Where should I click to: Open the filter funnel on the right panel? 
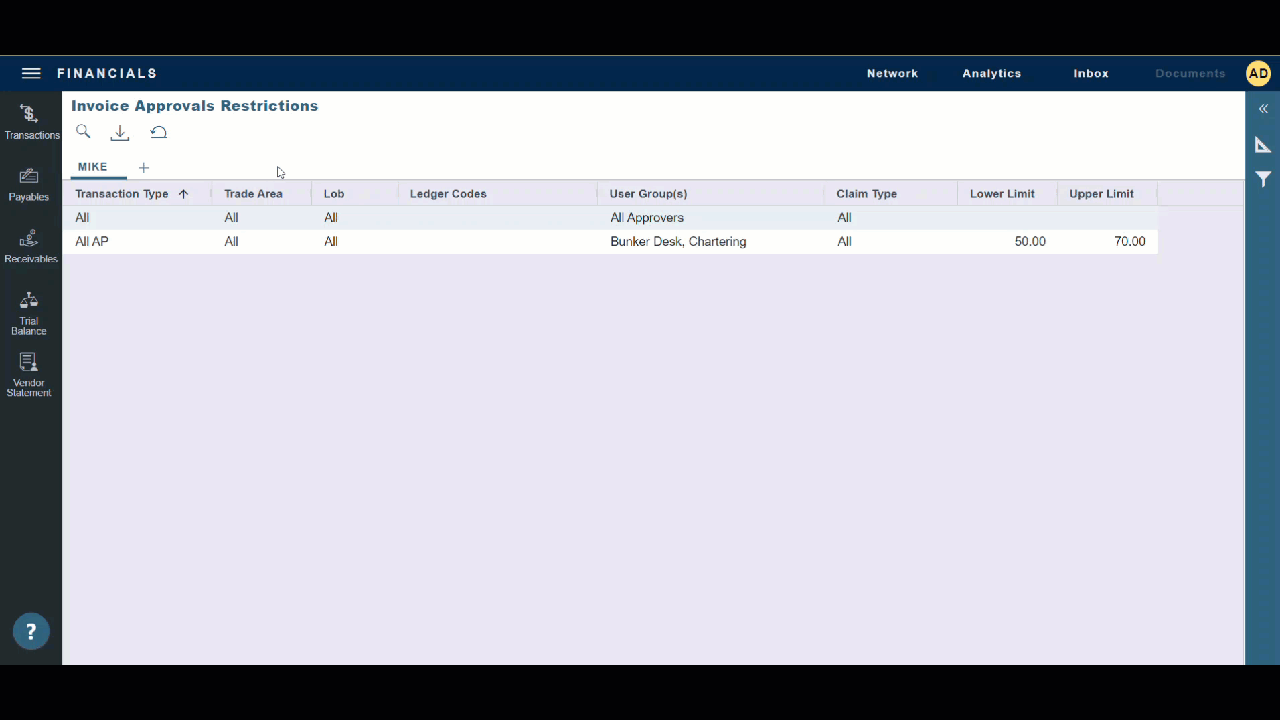pos(1263,179)
